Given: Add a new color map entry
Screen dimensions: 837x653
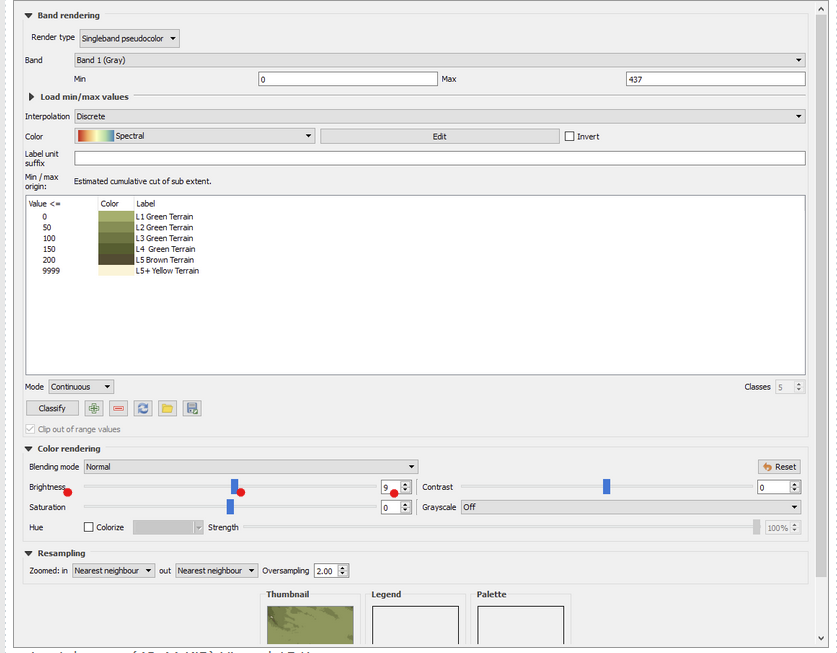Looking at the screenshot, I should click(94, 408).
